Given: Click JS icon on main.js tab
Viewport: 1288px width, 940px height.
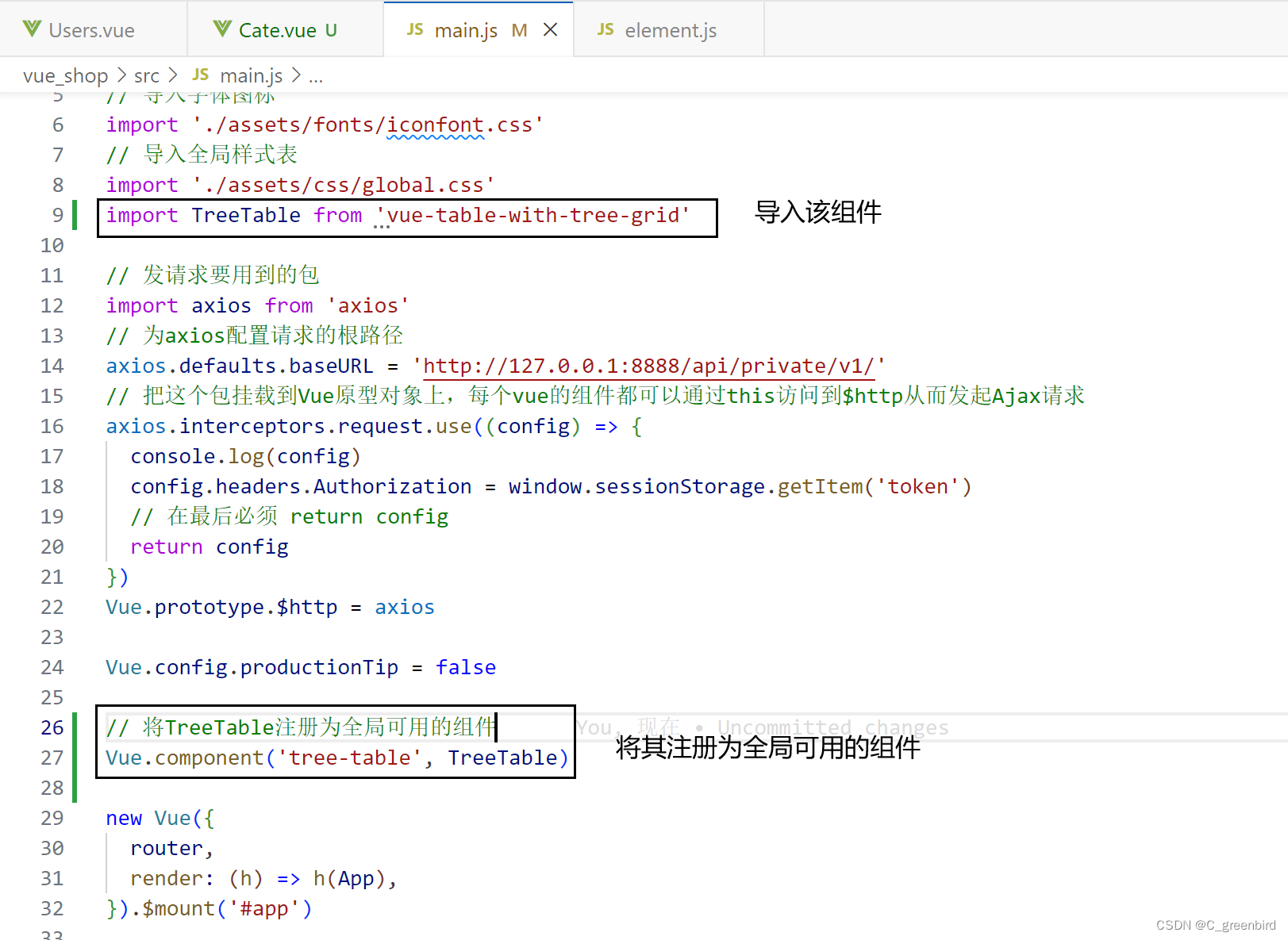Looking at the screenshot, I should pyautogui.click(x=415, y=29).
